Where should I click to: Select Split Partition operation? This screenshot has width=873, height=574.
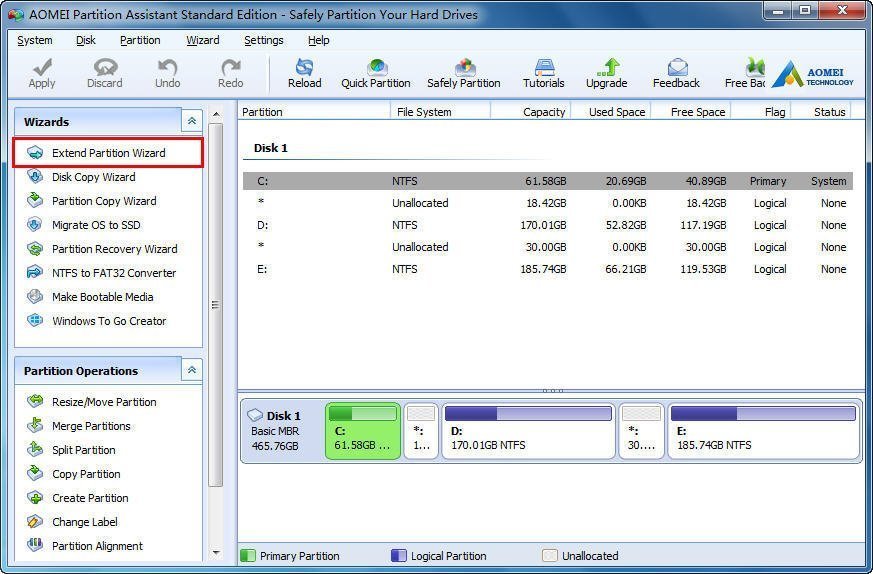coord(84,450)
